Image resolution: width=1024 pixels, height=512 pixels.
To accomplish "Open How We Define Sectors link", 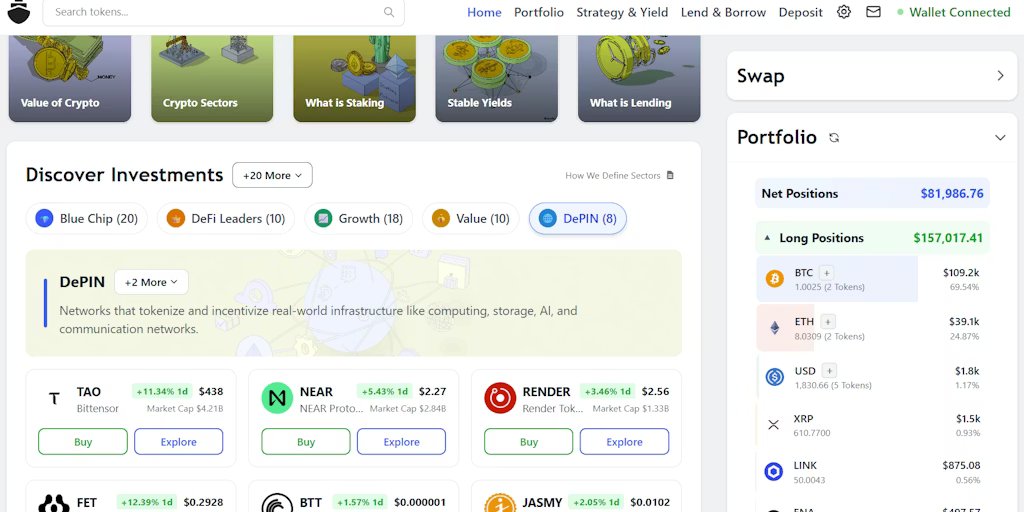I will click(x=619, y=176).
